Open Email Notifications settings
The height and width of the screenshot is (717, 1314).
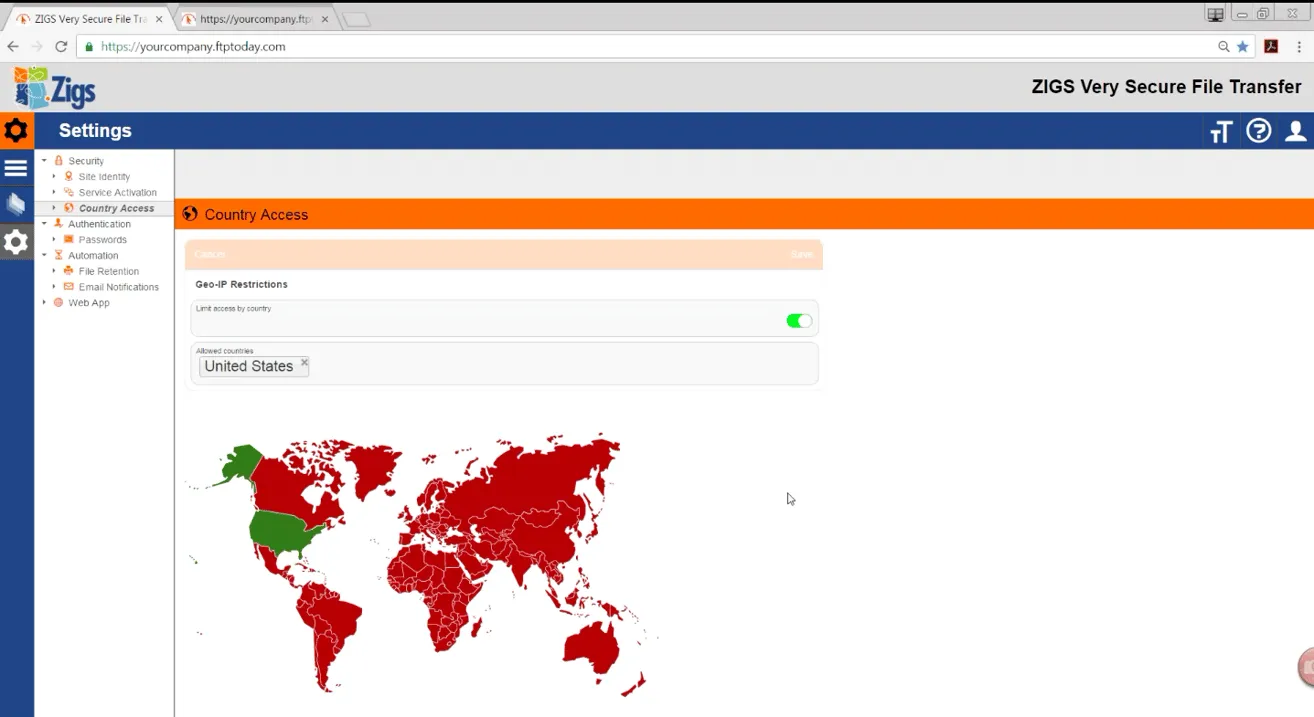[x=118, y=287]
